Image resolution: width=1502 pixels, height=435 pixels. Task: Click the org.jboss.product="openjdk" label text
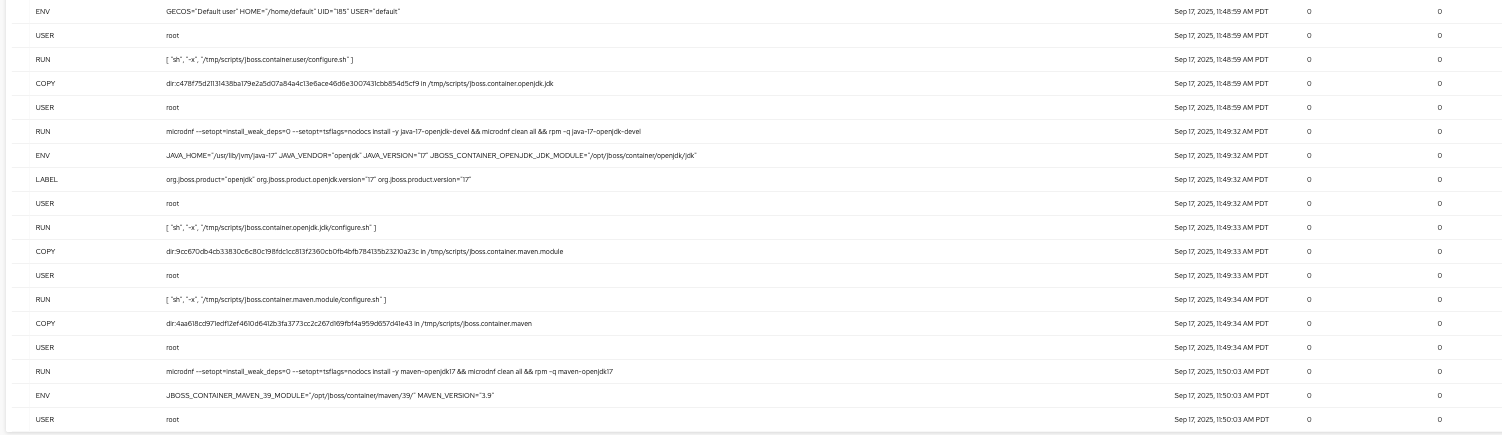(318, 179)
